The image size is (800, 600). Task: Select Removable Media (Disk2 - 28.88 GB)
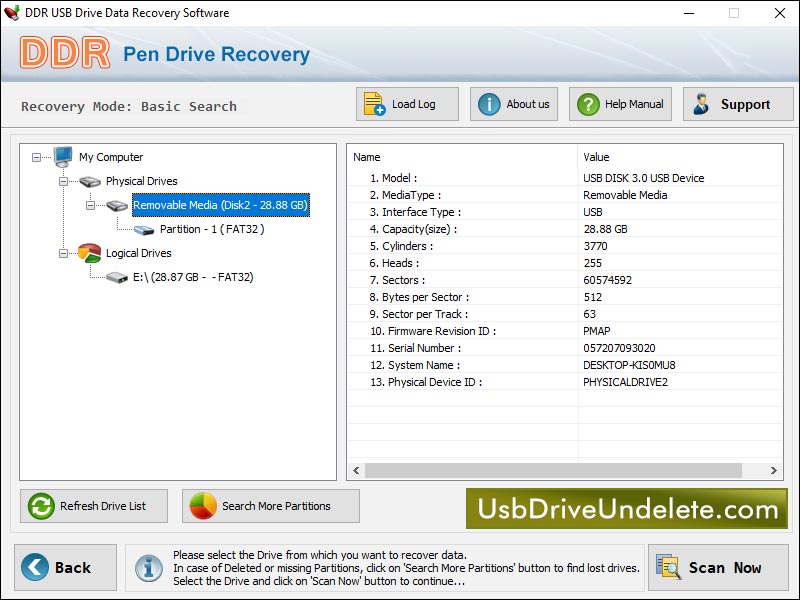pos(220,205)
